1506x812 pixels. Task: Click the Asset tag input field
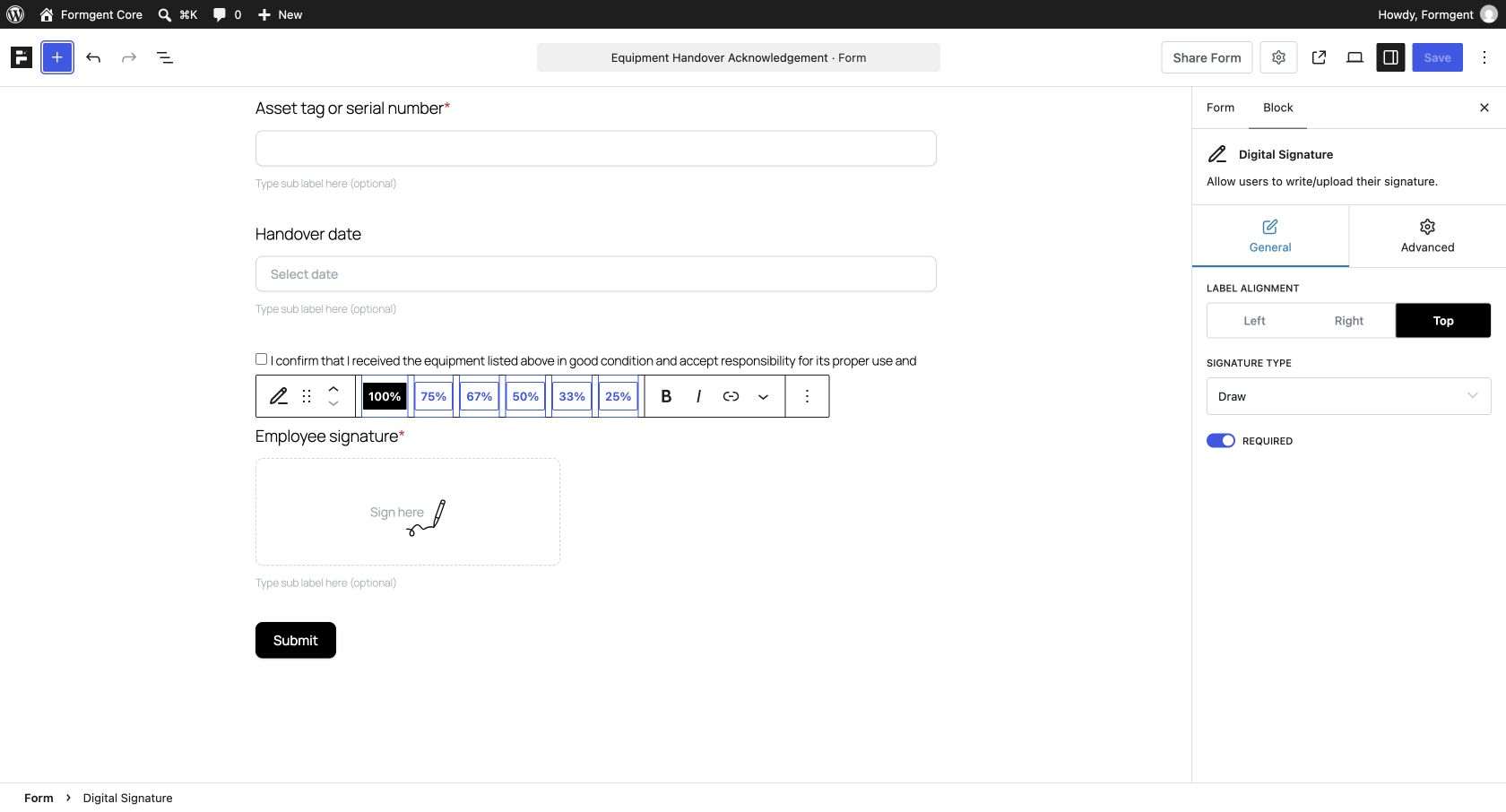click(x=596, y=148)
